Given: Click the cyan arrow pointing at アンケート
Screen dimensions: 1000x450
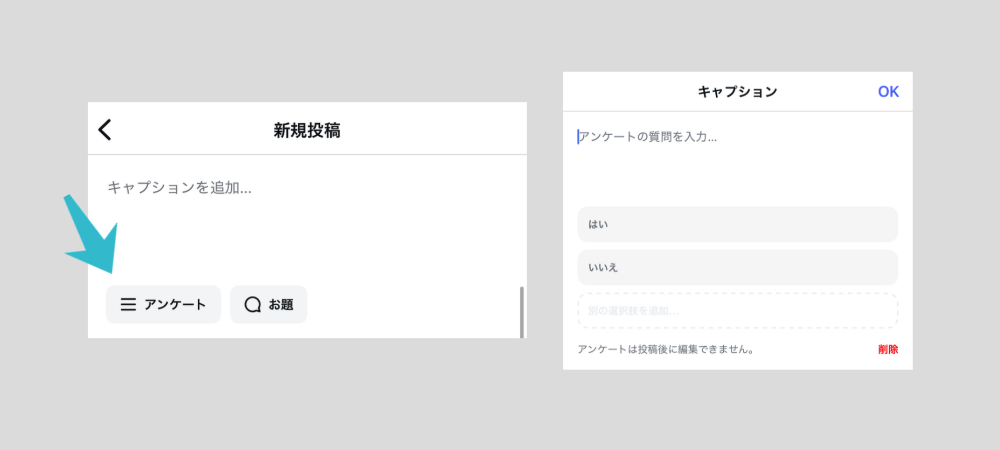Looking at the screenshot, I should tap(92, 240).
